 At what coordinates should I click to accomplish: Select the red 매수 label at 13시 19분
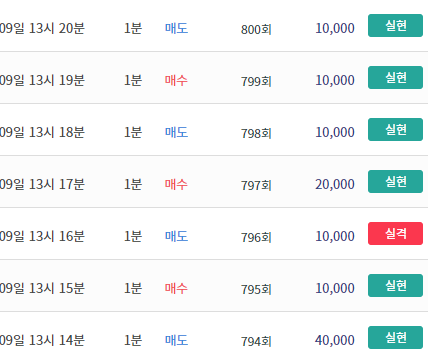pyautogui.click(x=176, y=80)
